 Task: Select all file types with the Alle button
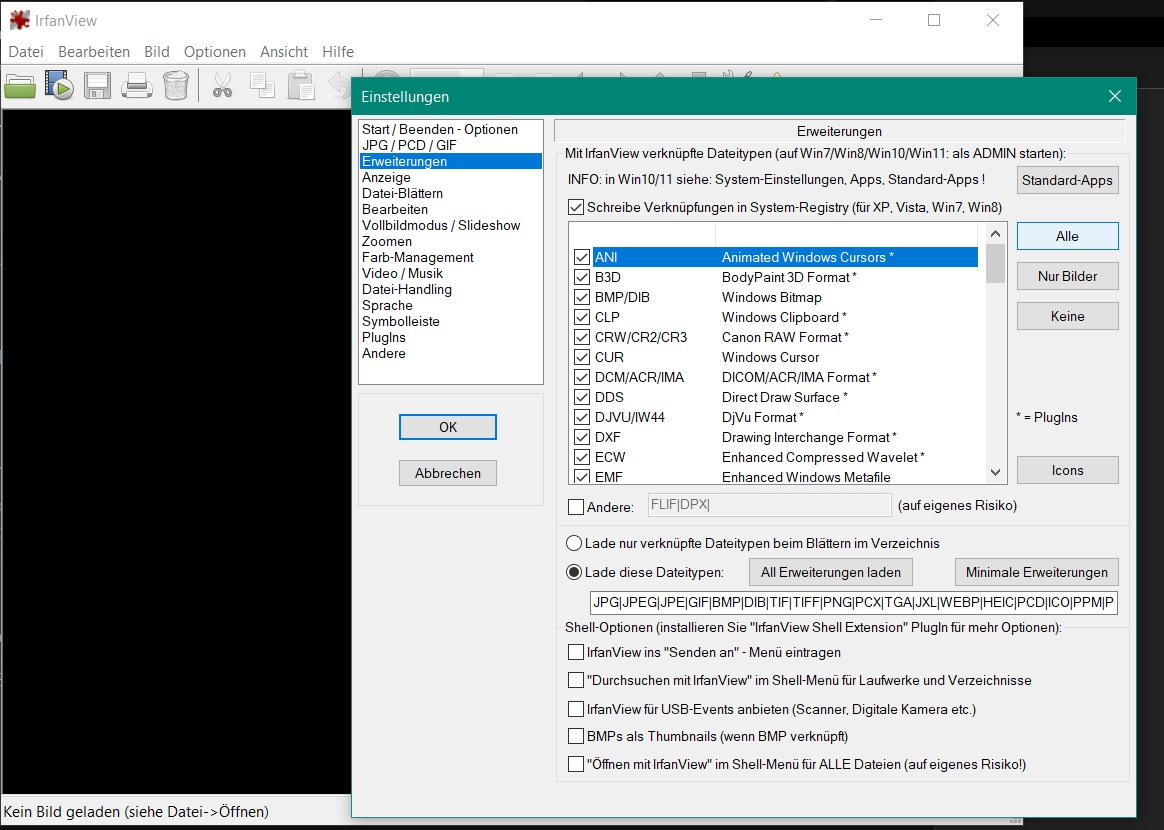pyautogui.click(x=1067, y=235)
